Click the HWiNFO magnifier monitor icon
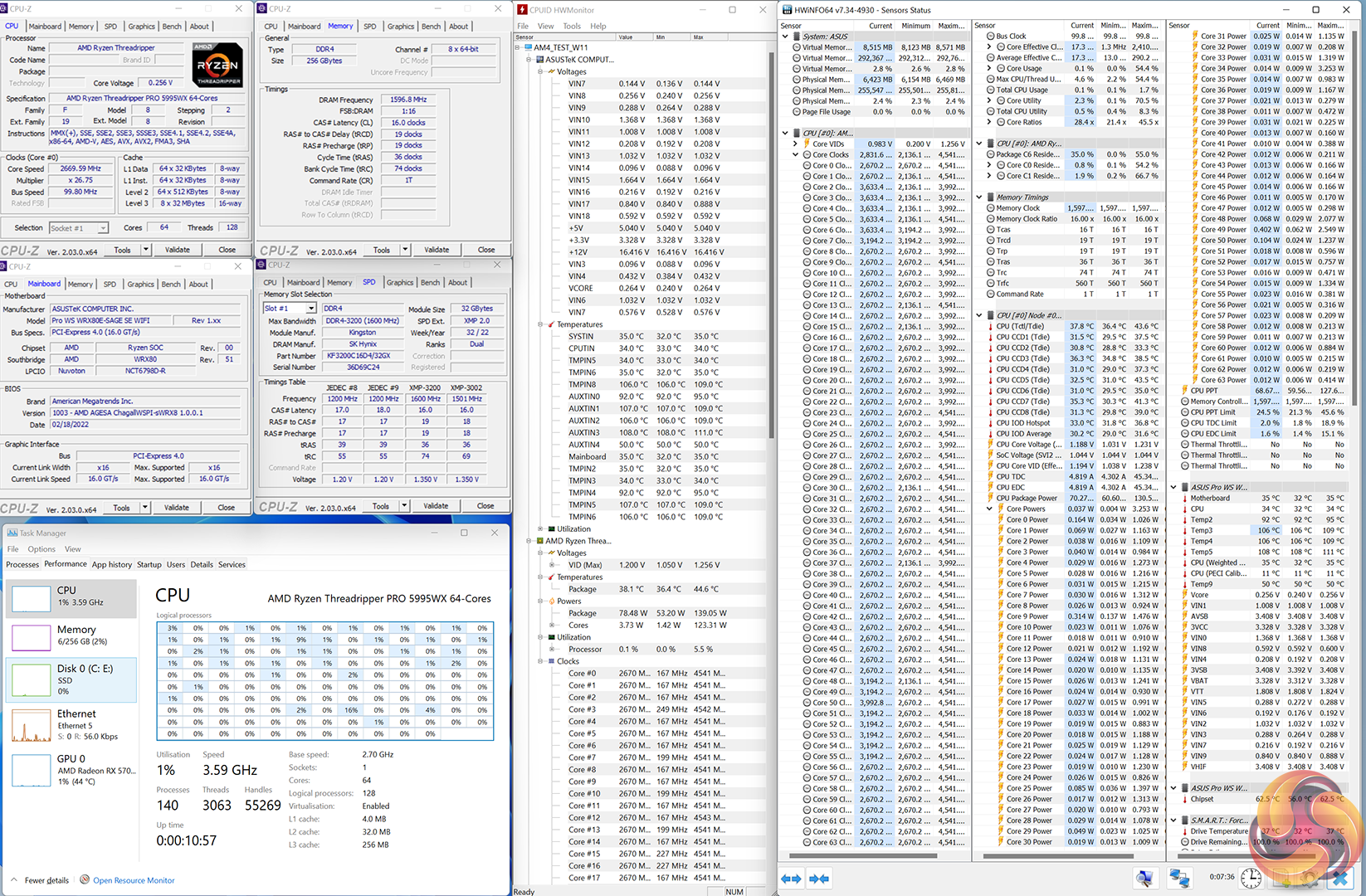Viewport: 1366px width, 896px height. point(1144,878)
